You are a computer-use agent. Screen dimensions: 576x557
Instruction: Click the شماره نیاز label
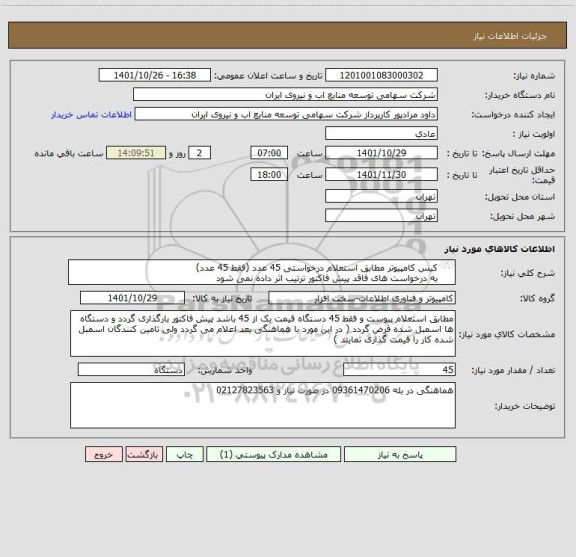point(534,76)
